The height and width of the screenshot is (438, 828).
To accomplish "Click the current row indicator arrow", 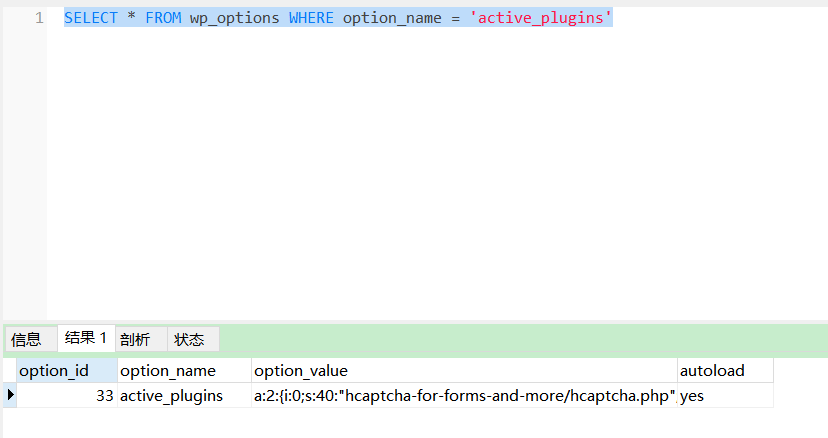I will point(10,396).
